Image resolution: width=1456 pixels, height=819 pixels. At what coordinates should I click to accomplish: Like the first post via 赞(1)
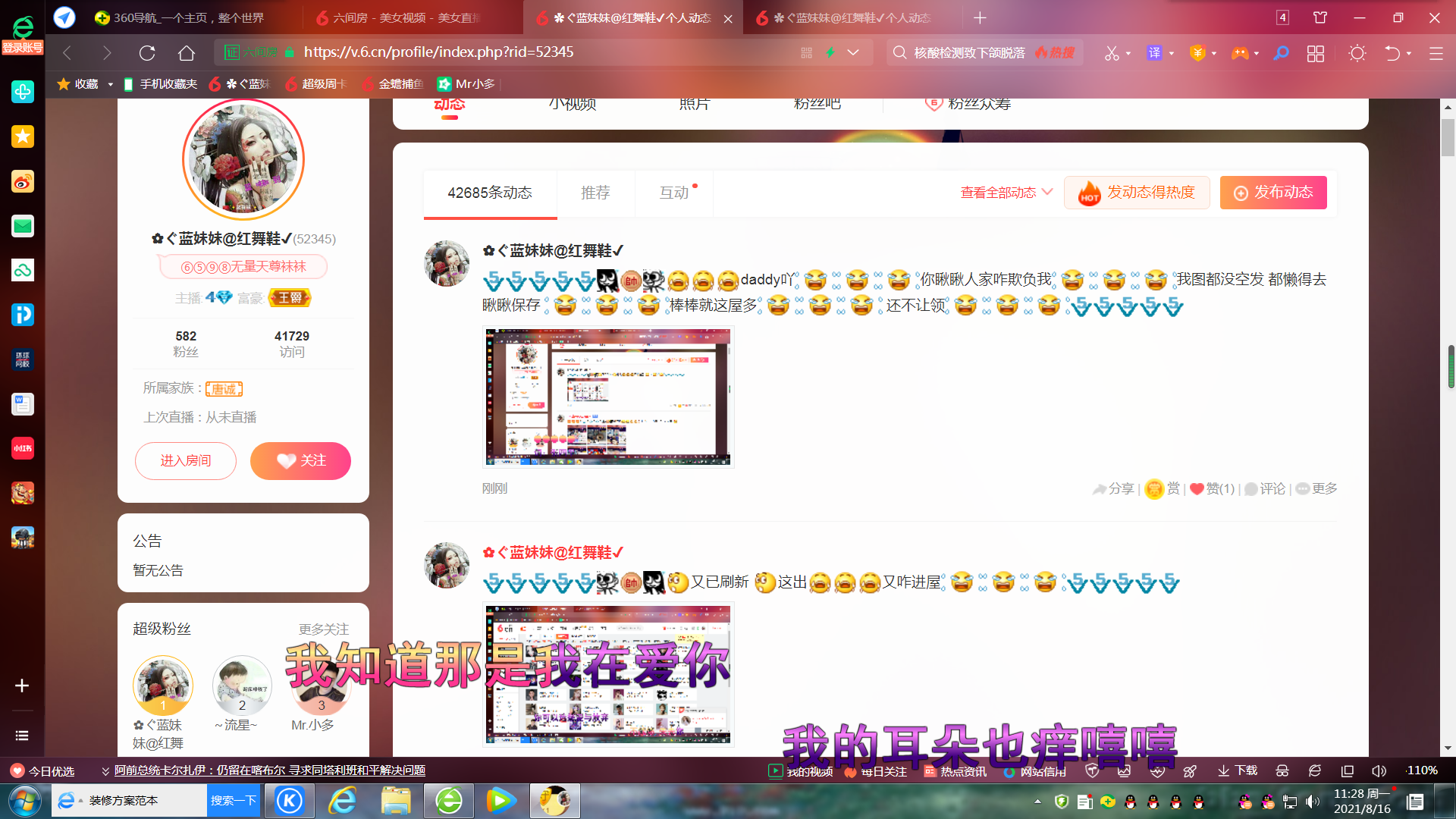pos(1212,488)
